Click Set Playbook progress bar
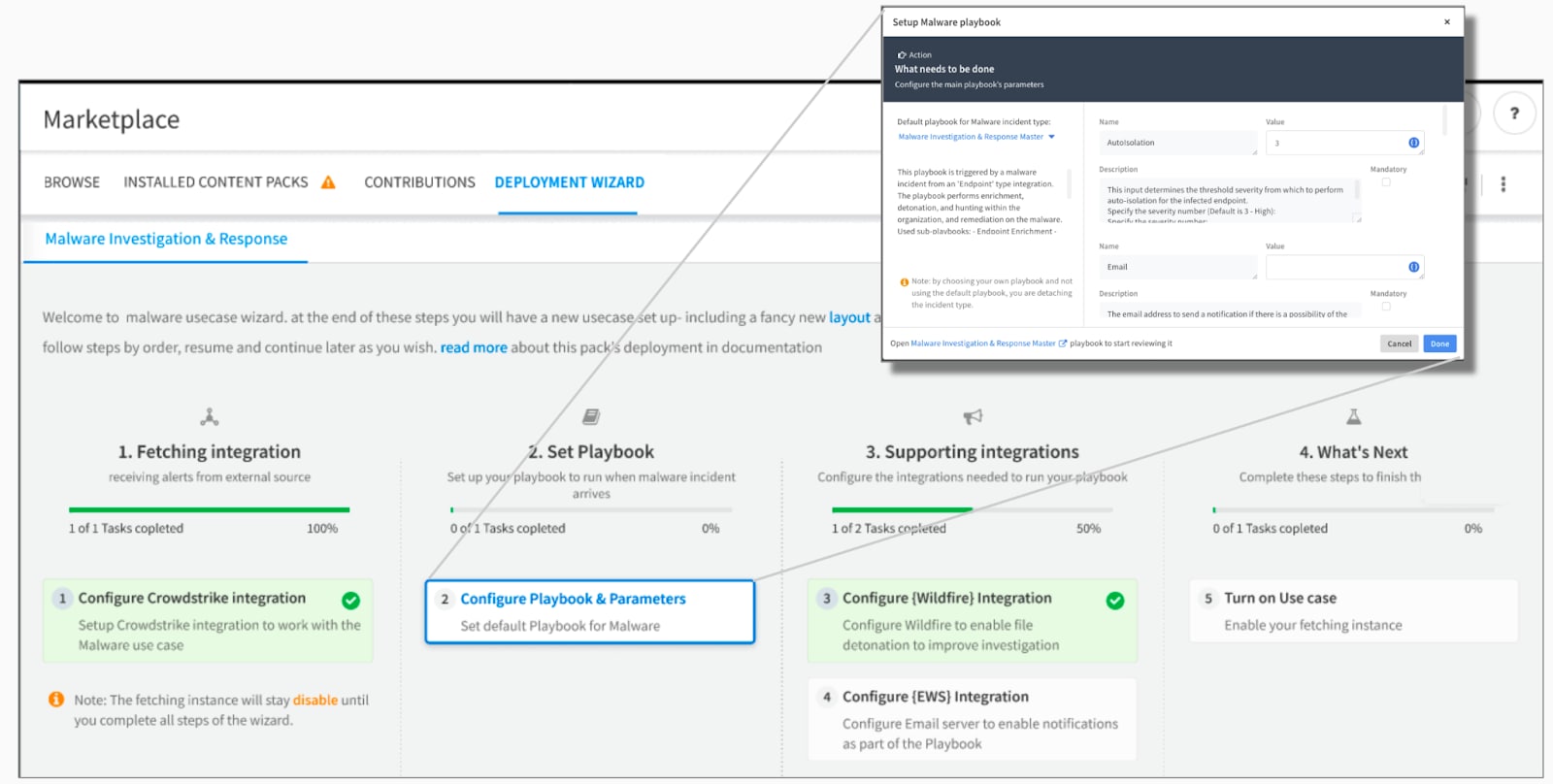The width and height of the screenshot is (1553, 784). [x=590, y=509]
